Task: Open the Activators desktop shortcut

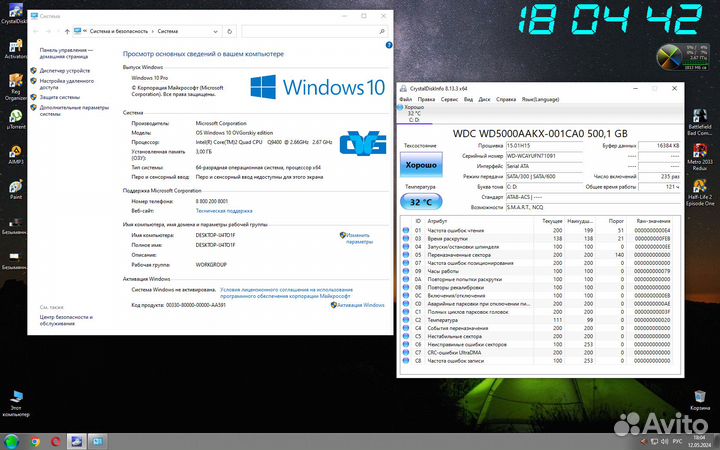Action: click(15, 49)
